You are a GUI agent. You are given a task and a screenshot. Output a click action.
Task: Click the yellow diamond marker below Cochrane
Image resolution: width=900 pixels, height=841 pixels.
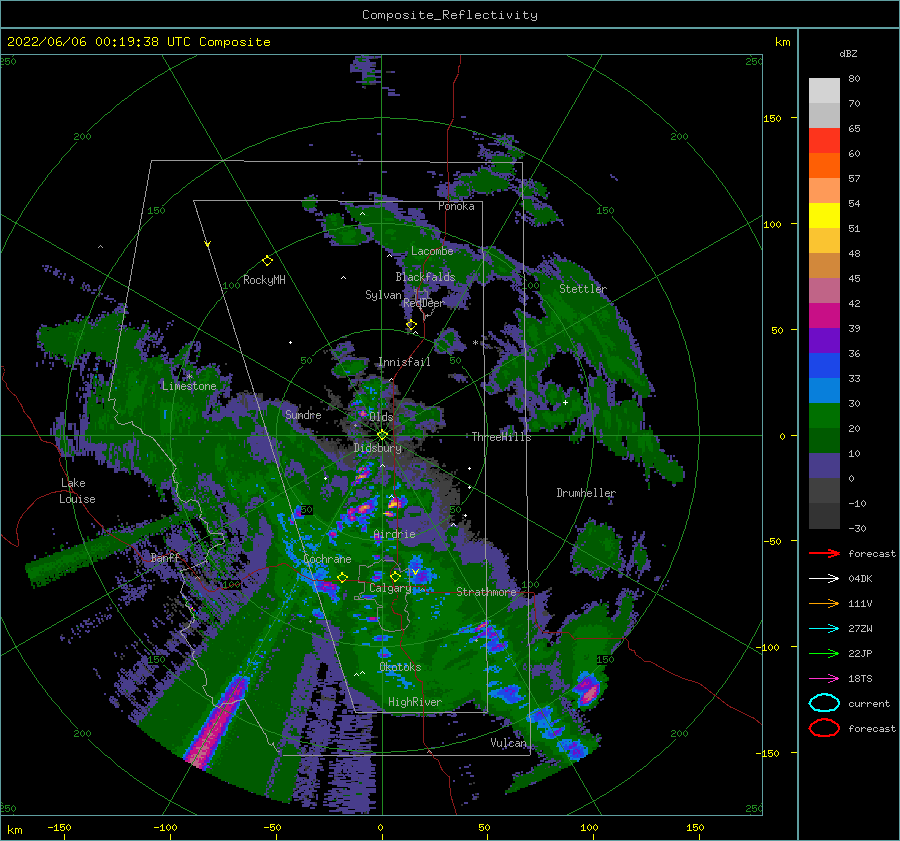point(343,577)
